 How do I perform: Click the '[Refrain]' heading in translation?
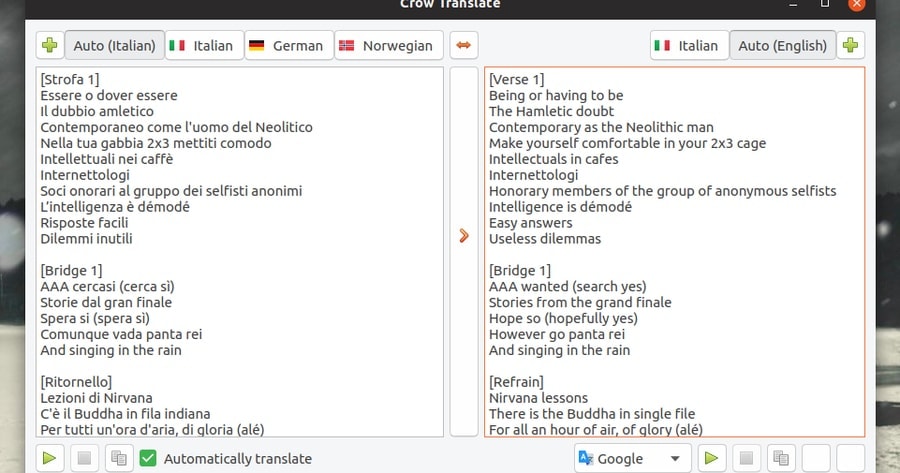[x=516, y=382]
